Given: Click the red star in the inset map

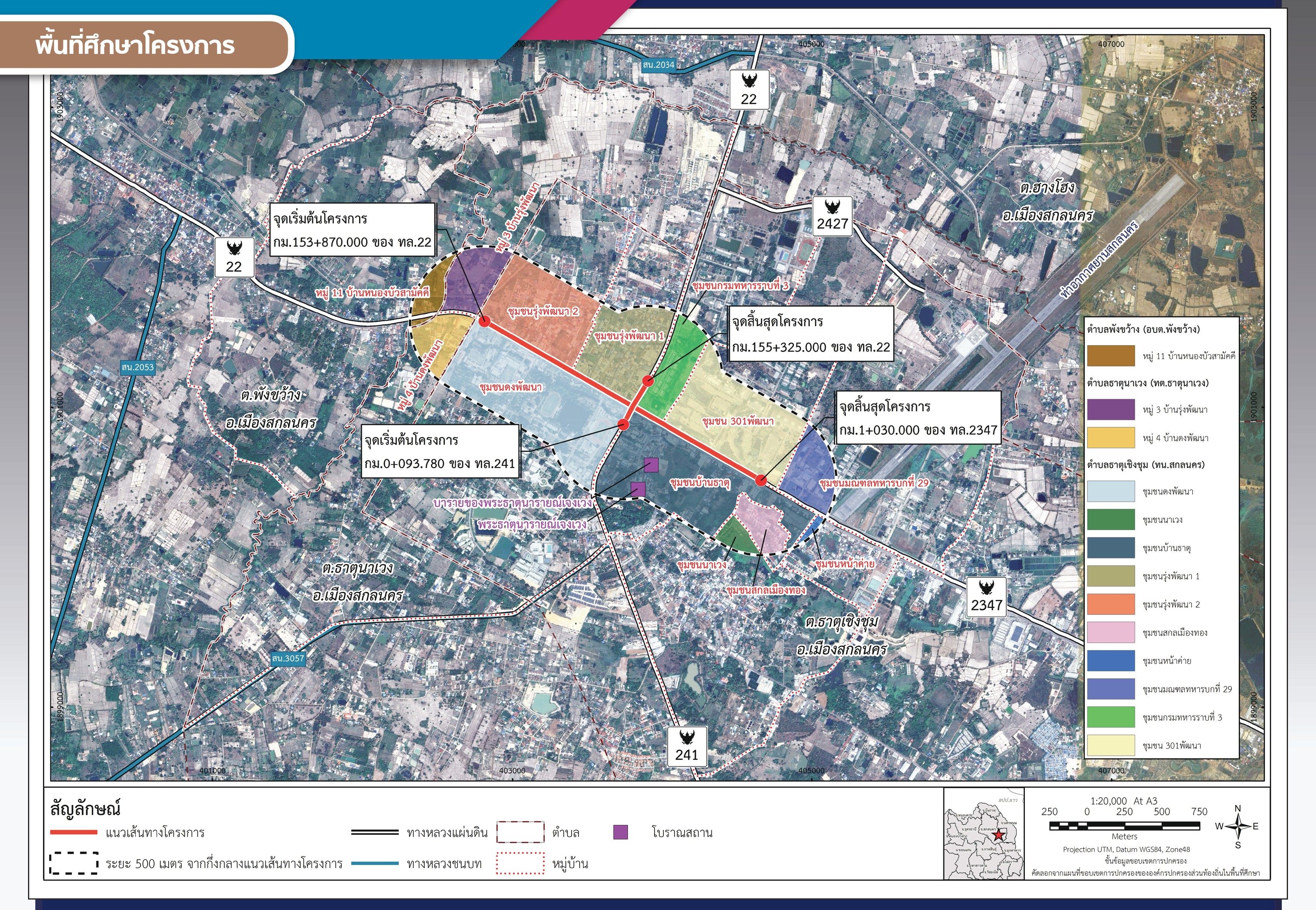Looking at the screenshot, I should (x=999, y=835).
